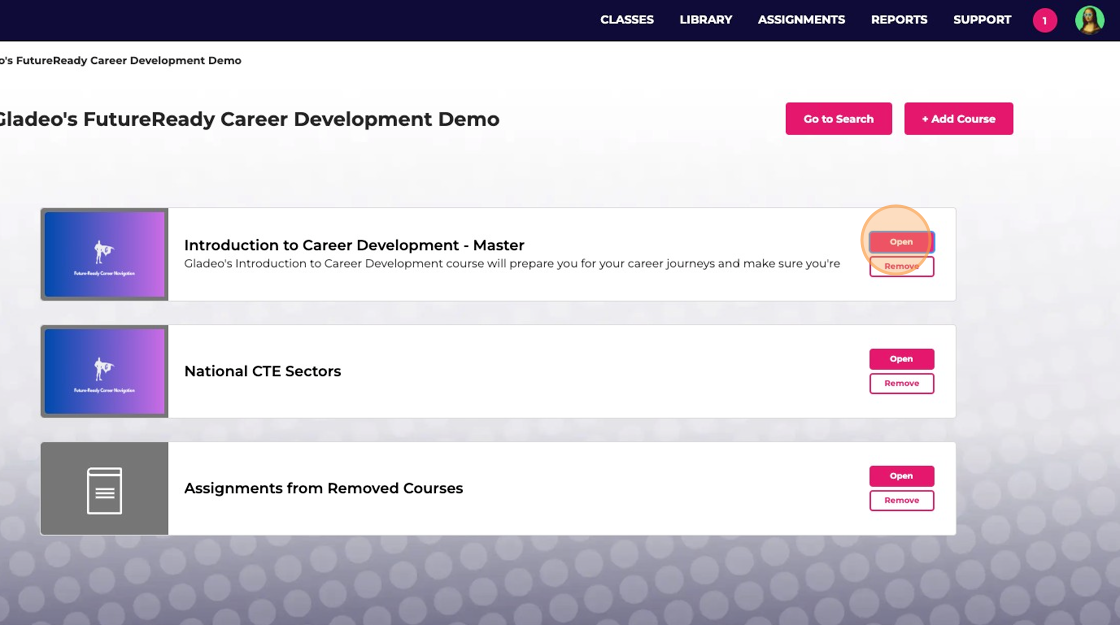Click Assignments from Removed Courses title
Viewport: 1120px width, 625px height.
tap(324, 489)
